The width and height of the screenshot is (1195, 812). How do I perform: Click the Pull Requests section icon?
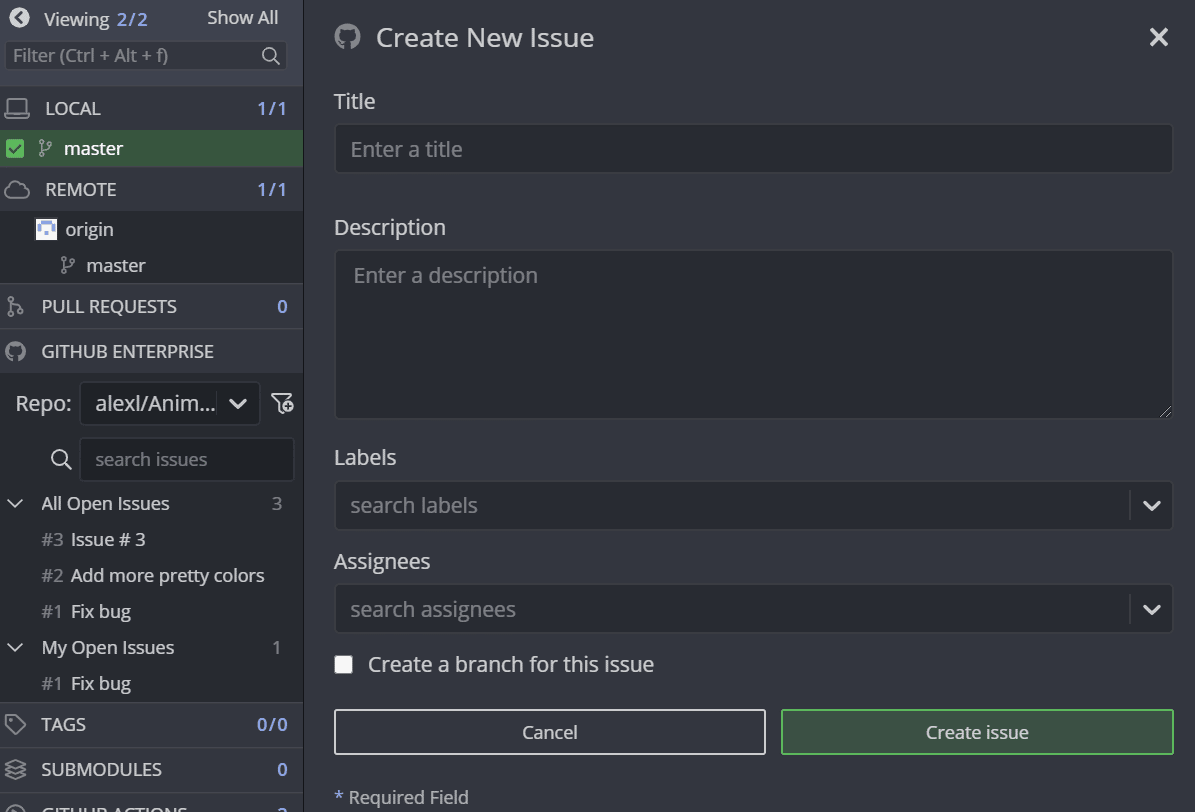tap(15, 307)
